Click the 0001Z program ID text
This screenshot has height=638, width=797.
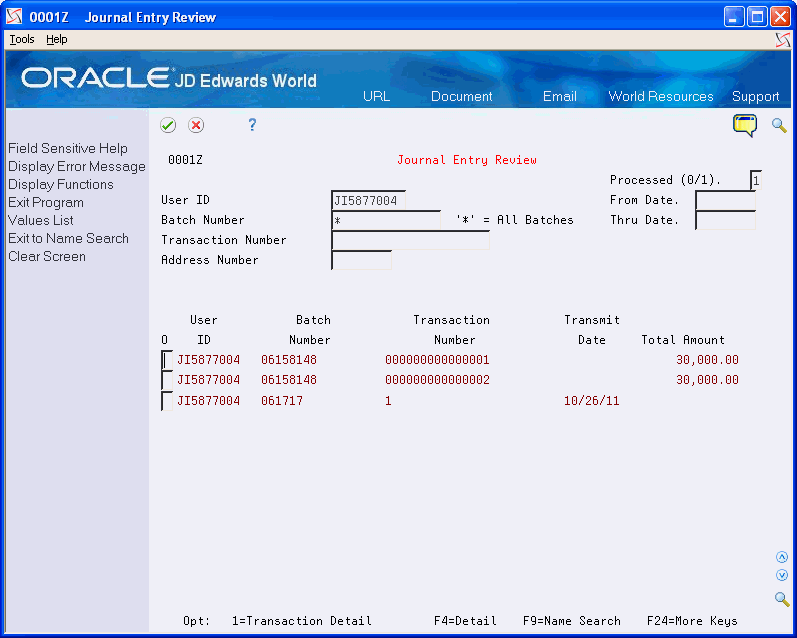[x=185, y=160]
